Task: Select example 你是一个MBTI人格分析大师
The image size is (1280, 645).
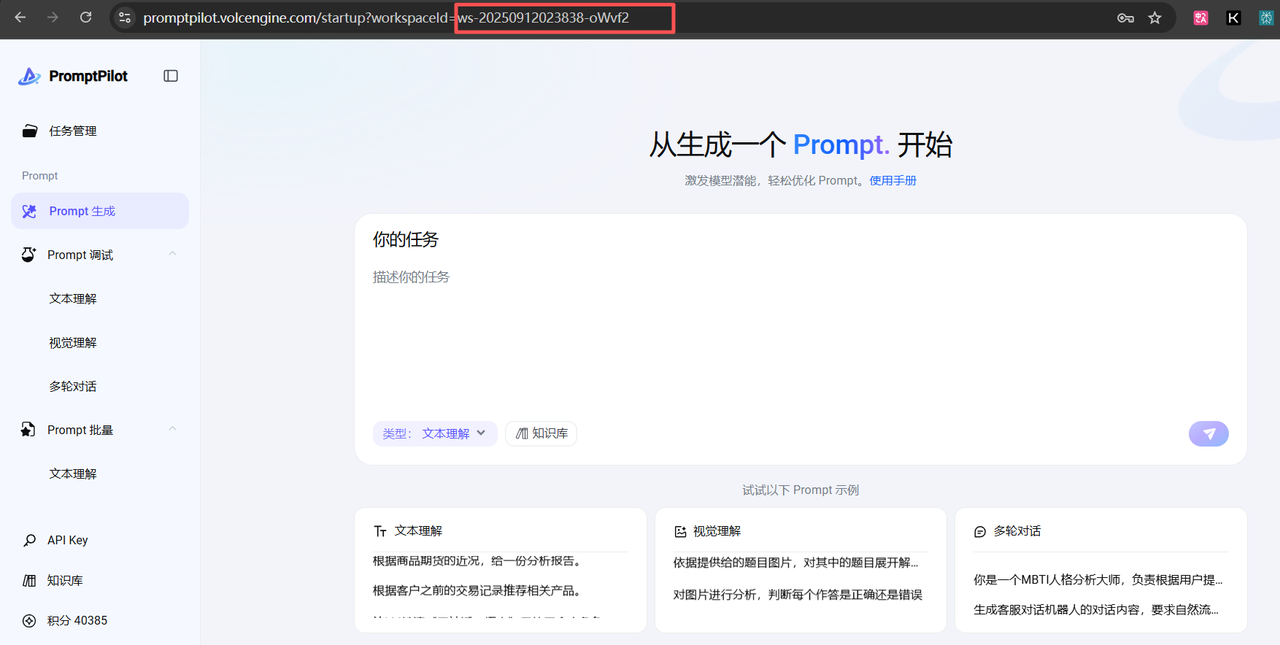Action: (x=1098, y=579)
